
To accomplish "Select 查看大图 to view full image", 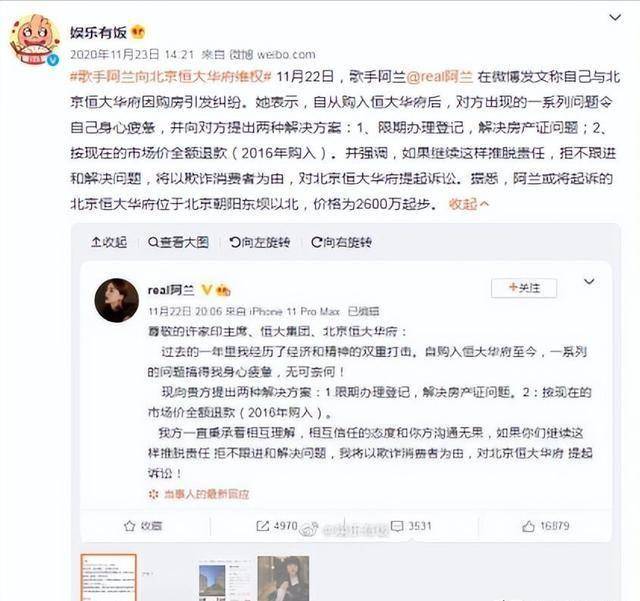I will [178, 242].
